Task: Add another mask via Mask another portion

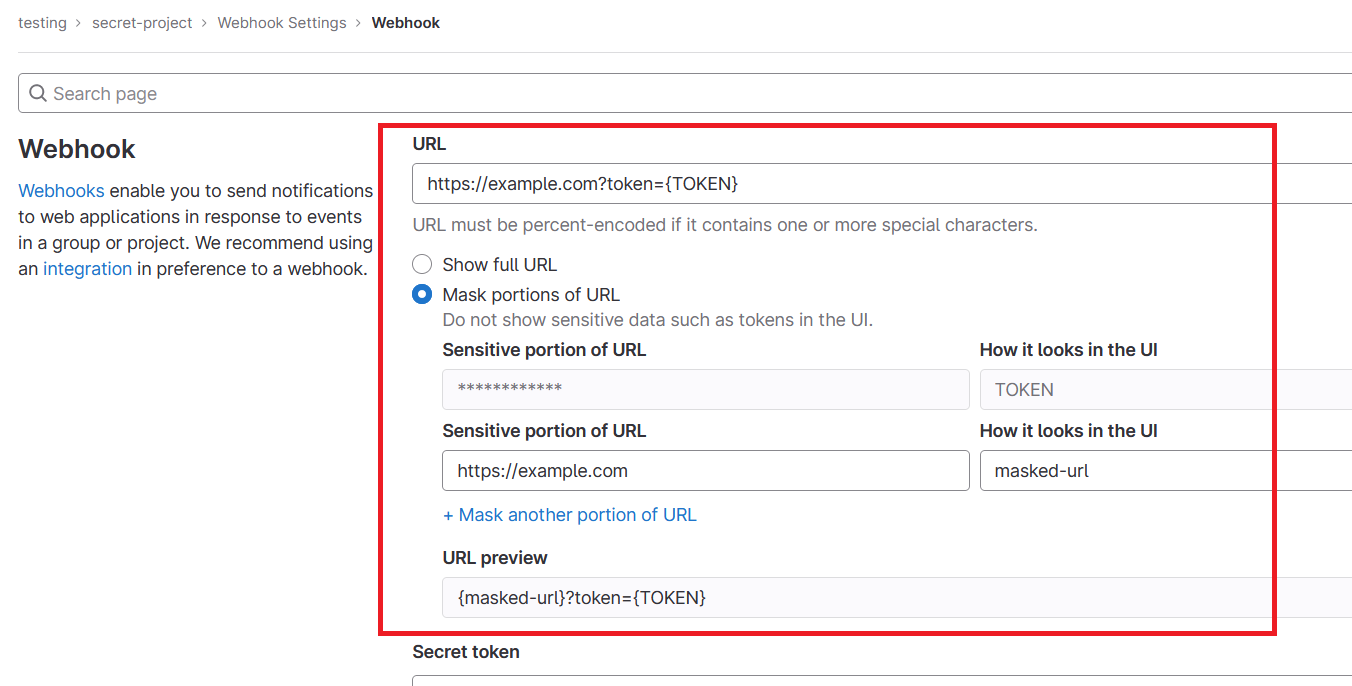Action: (x=569, y=515)
